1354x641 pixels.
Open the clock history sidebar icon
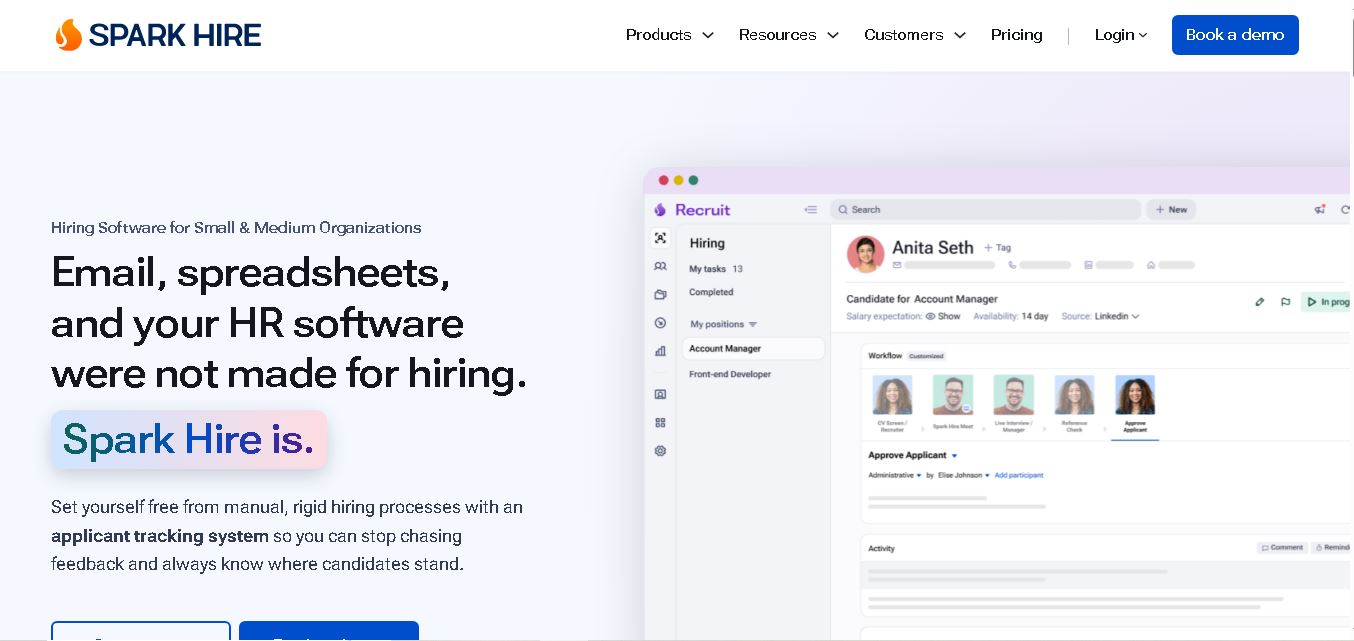(660, 322)
